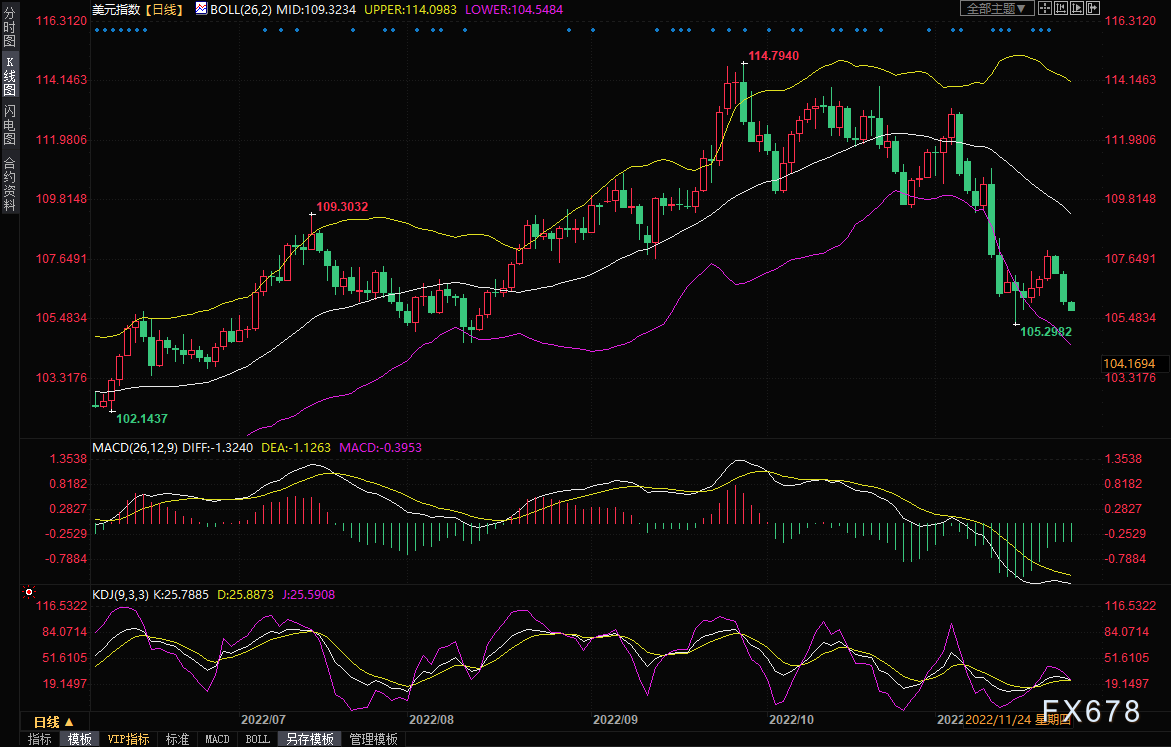Open the 闪电图 sidebar tab
1171x747 pixels.
10,125
